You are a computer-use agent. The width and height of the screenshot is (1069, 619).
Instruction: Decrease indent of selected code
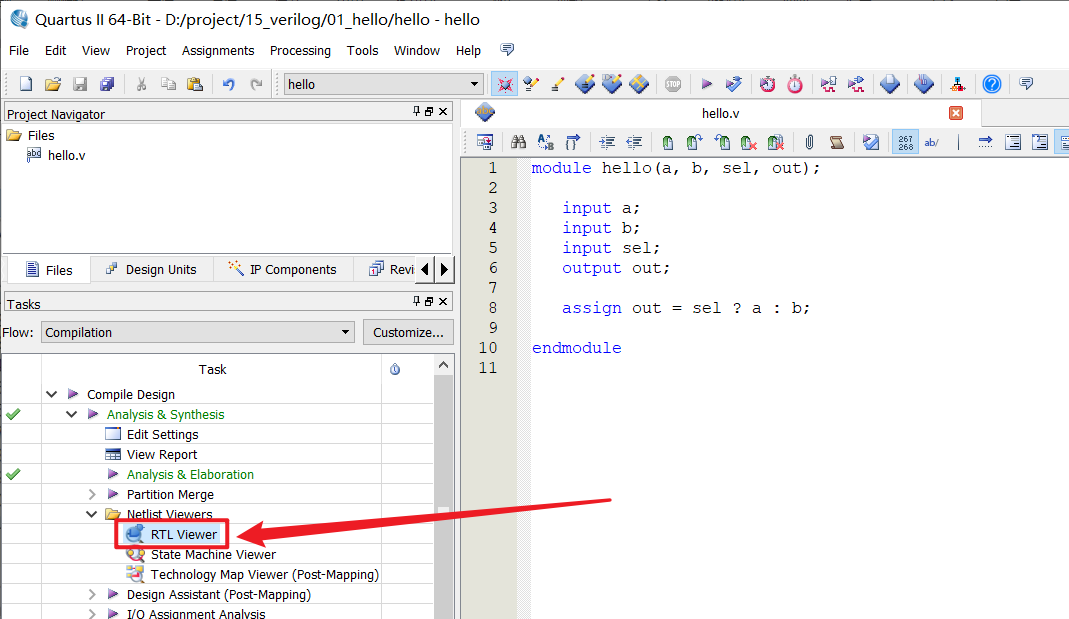pos(634,142)
